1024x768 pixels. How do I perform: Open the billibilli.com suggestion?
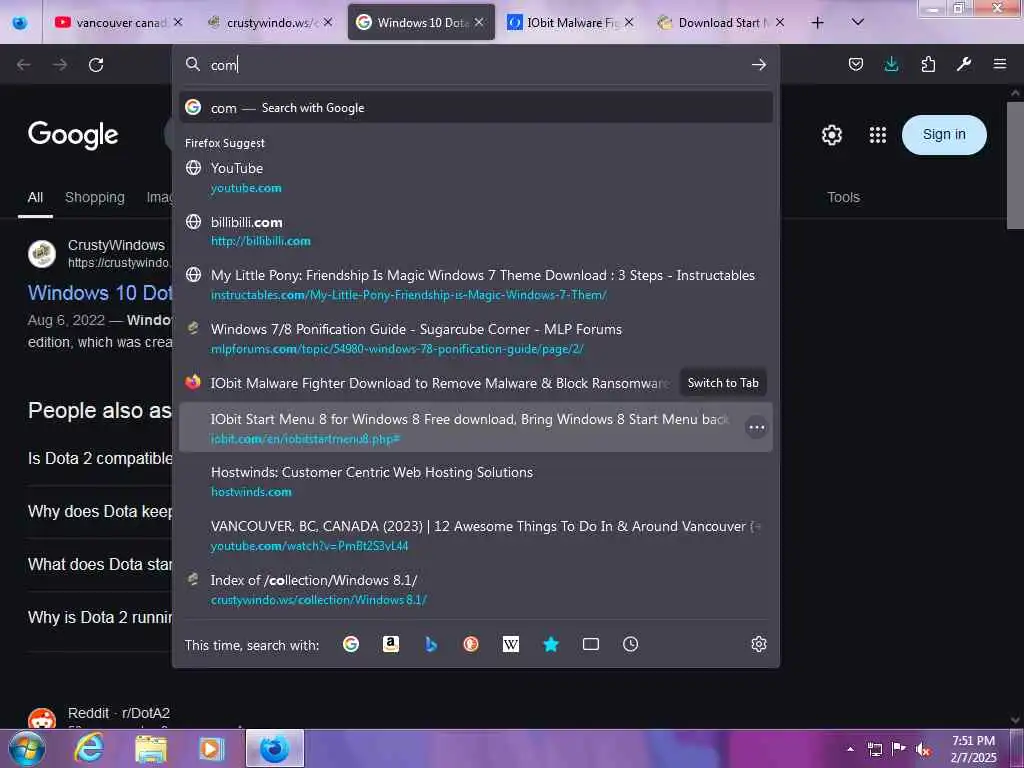475,231
